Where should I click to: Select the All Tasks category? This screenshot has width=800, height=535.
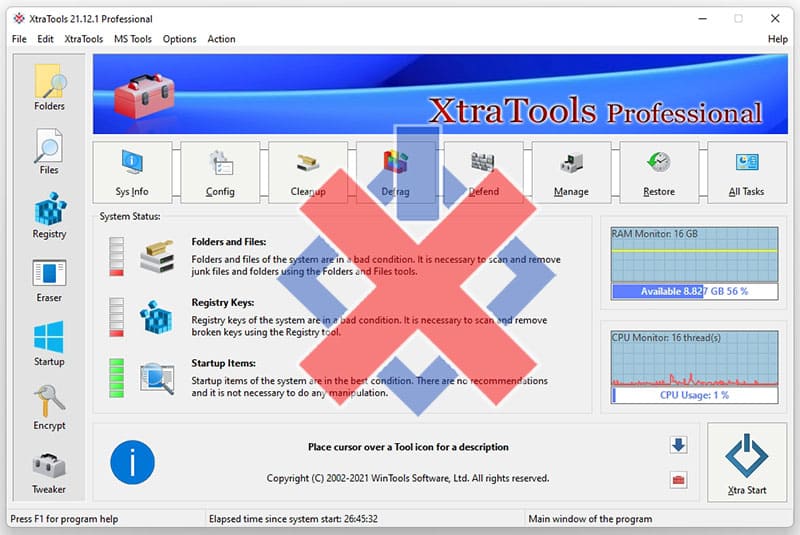coord(746,173)
